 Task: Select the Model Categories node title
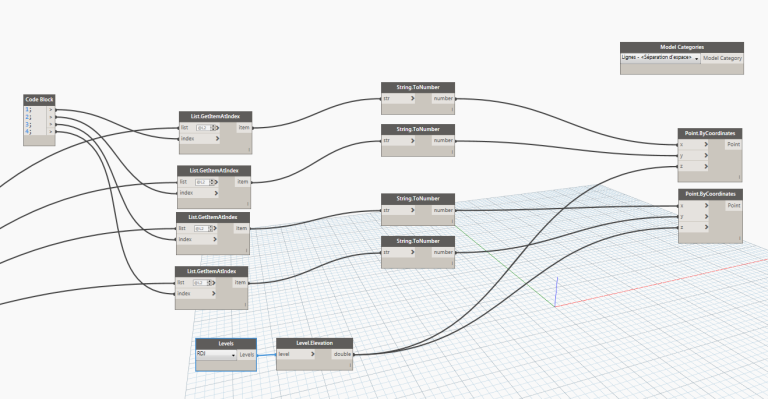pyautogui.click(x=682, y=47)
